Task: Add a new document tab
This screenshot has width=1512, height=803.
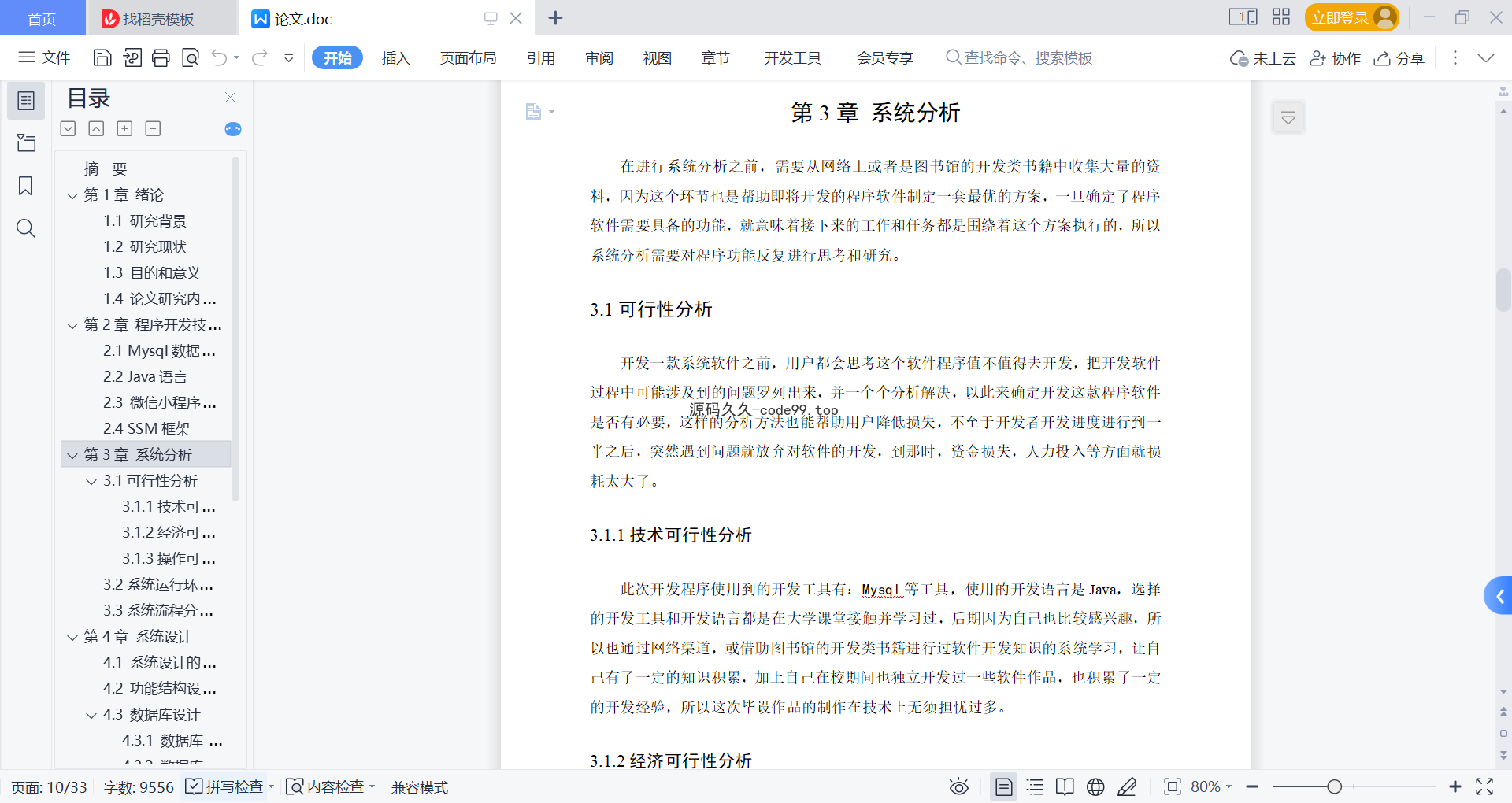Action: (x=555, y=17)
